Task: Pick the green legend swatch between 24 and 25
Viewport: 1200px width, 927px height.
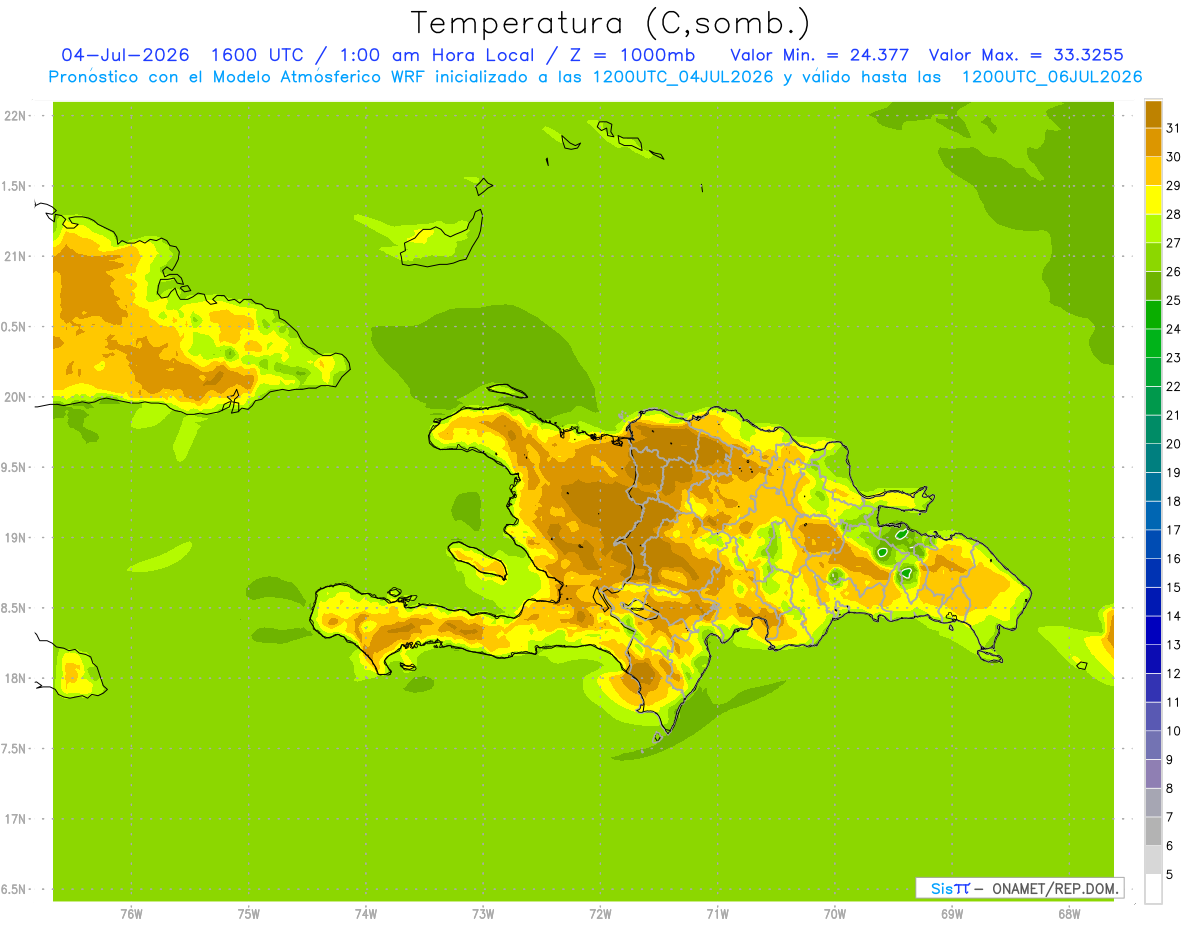Action: point(1153,315)
